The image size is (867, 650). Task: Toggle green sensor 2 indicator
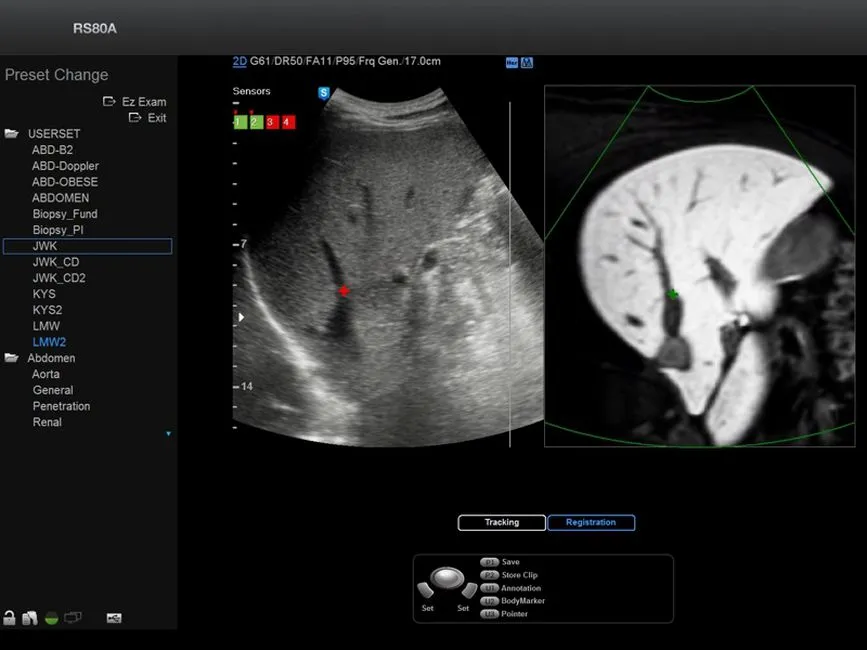pos(255,122)
